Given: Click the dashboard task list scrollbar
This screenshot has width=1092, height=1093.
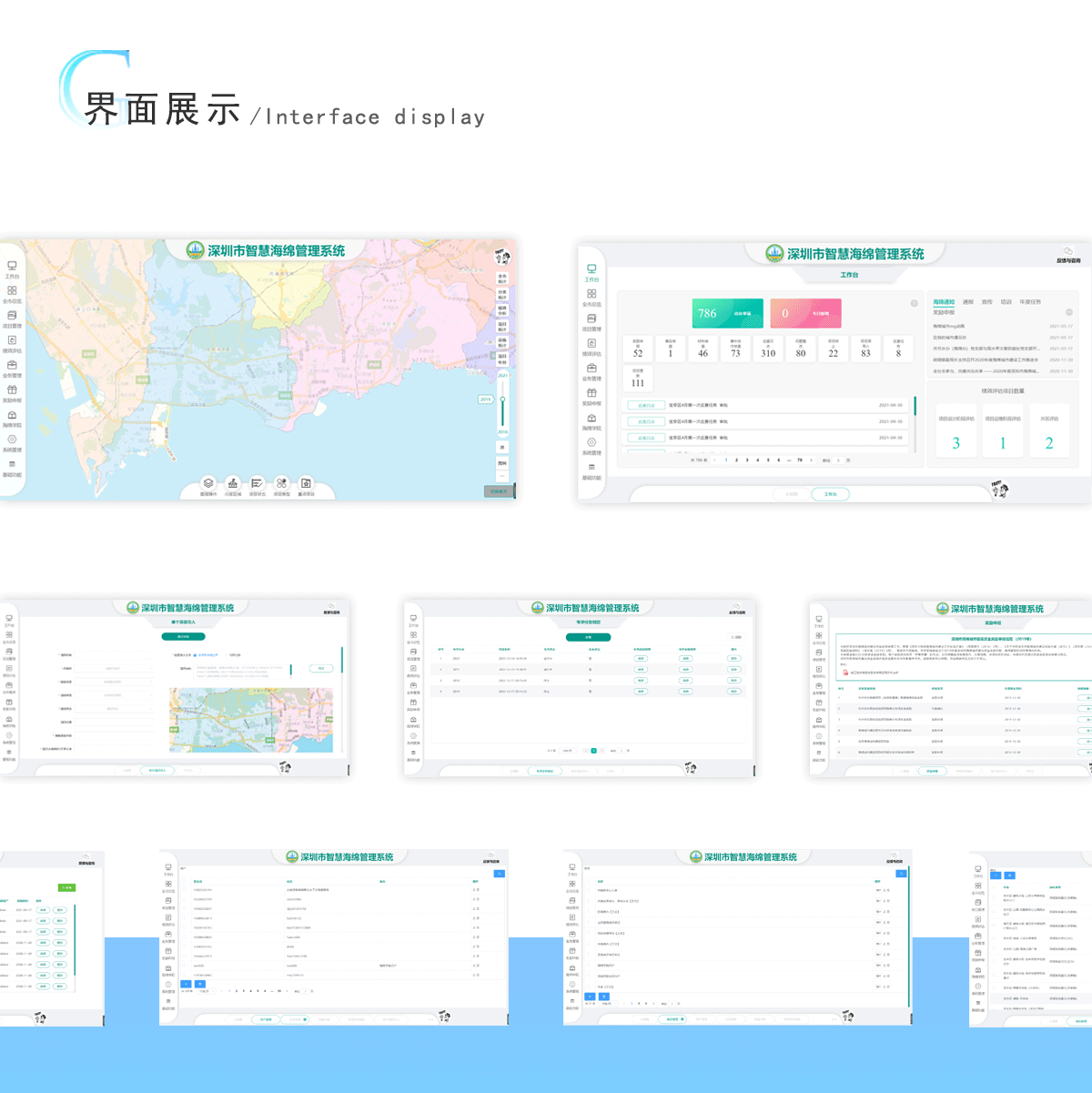Looking at the screenshot, I should tap(915, 406).
